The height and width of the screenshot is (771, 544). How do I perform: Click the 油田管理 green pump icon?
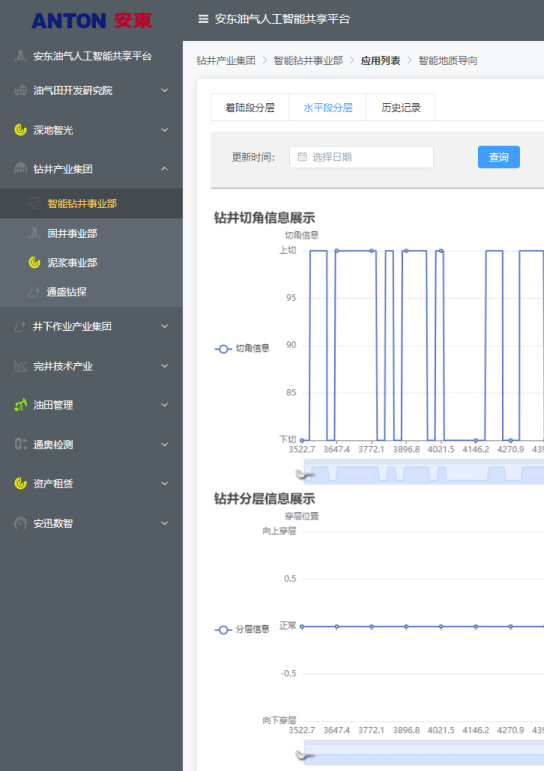point(20,405)
